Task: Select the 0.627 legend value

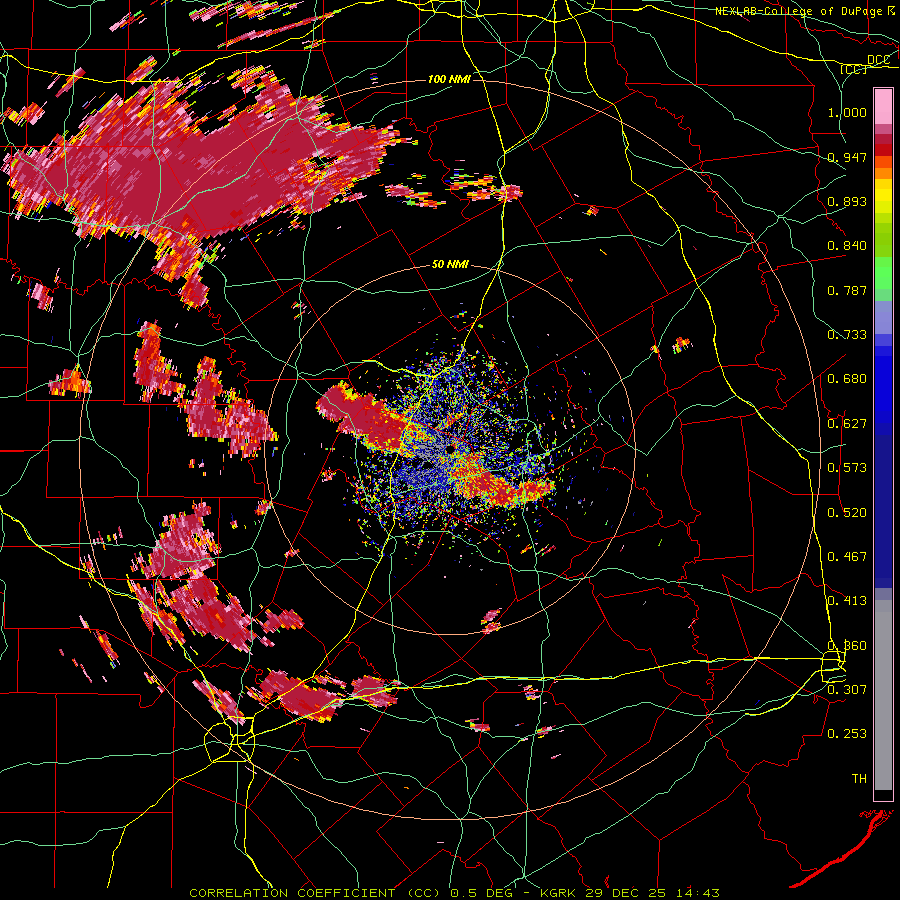Action: 847,424
